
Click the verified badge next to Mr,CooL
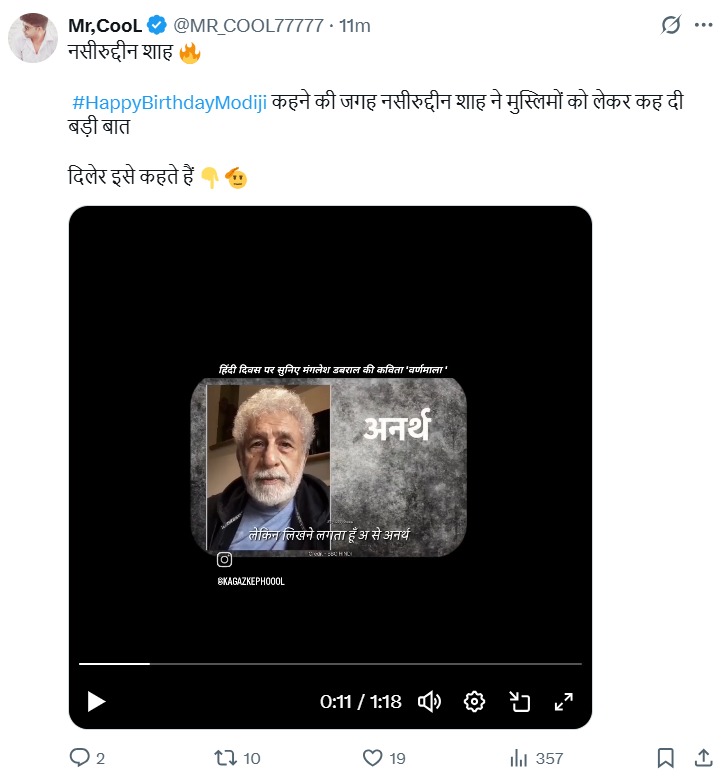click(158, 24)
